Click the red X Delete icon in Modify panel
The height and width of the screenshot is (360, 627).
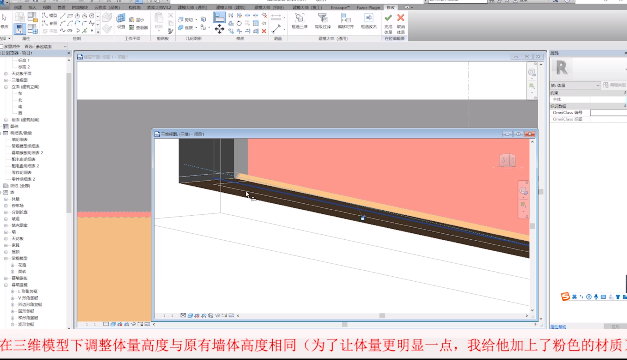[x=264, y=31]
